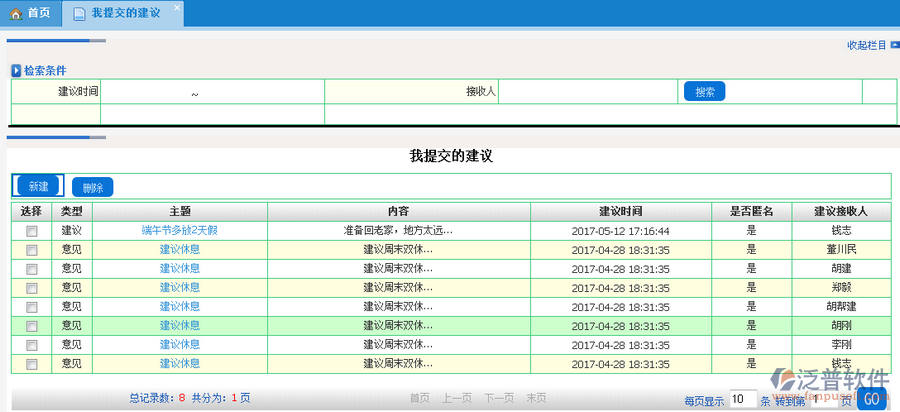Viewport: 900px width, 412px height.
Task: Click the document icon on 我提交的建议 tab
Action: 79,13
